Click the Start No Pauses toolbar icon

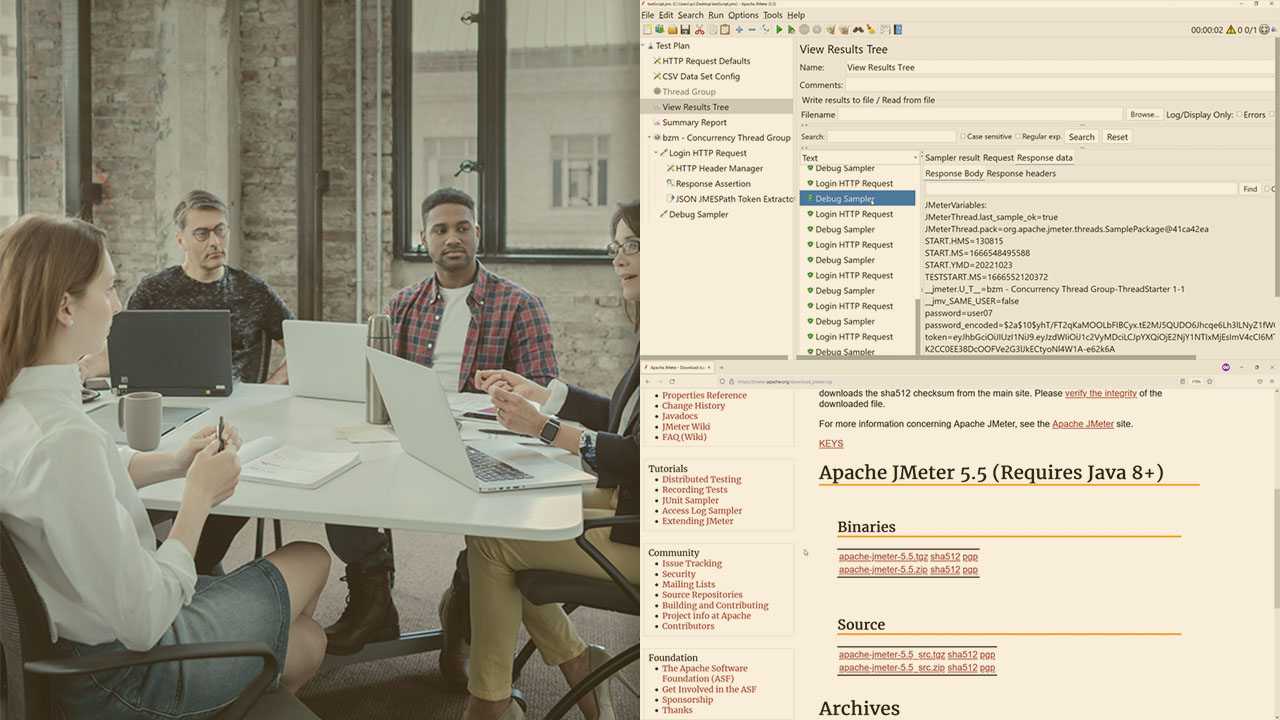tap(791, 30)
